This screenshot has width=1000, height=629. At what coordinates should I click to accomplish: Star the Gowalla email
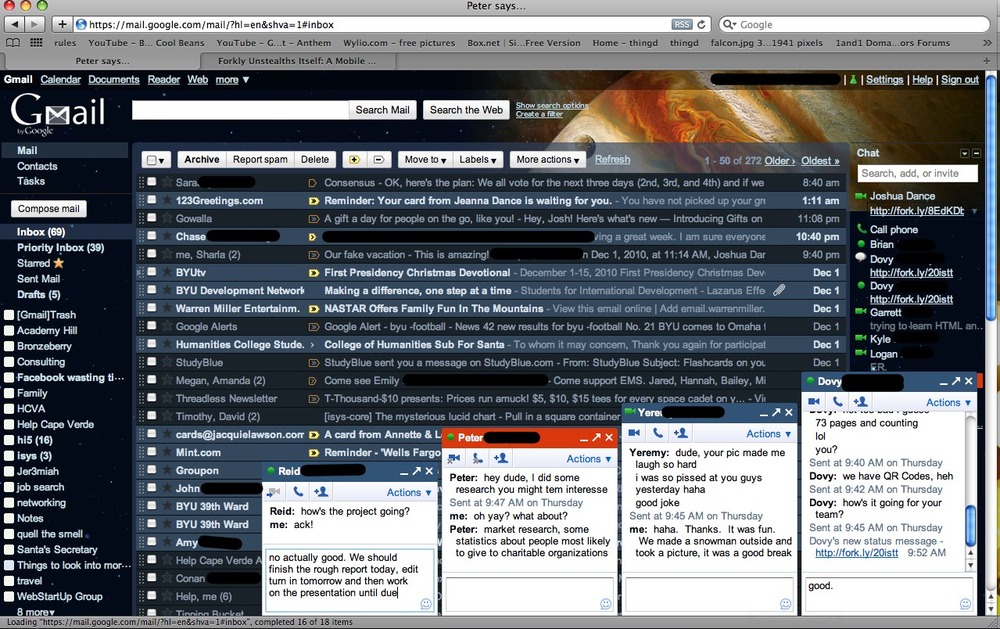pyautogui.click(x=166, y=218)
